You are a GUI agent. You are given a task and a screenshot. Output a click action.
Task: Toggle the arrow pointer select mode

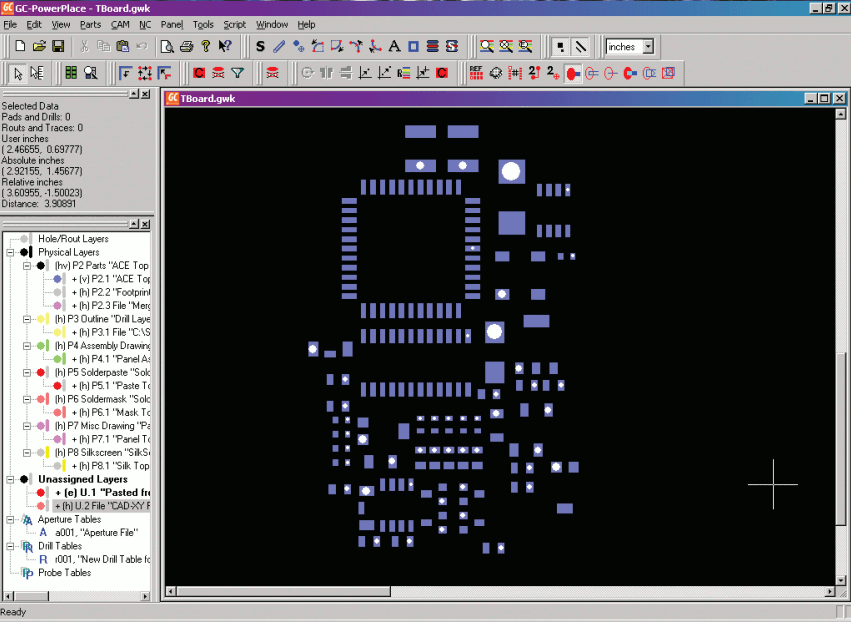click(18, 73)
